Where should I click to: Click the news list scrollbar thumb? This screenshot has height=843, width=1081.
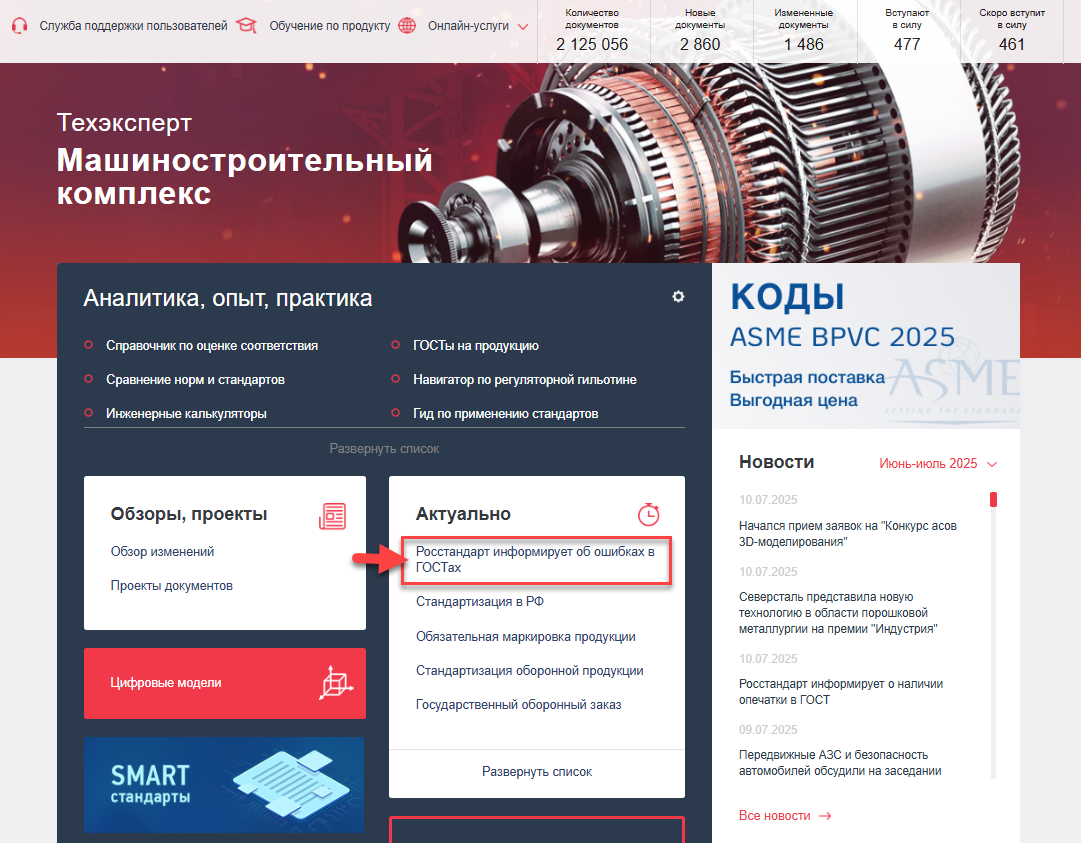(x=993, y=499)
